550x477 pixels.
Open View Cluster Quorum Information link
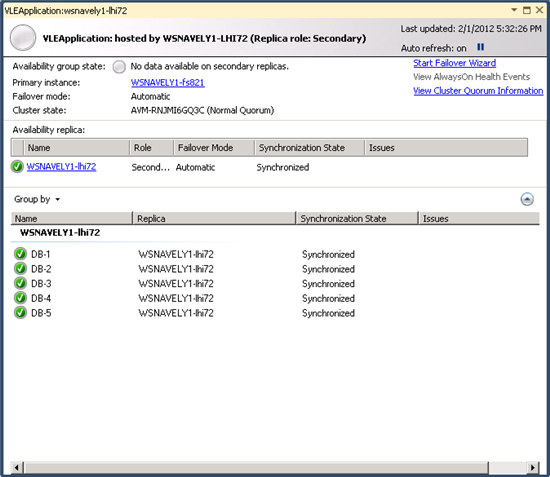478,91
